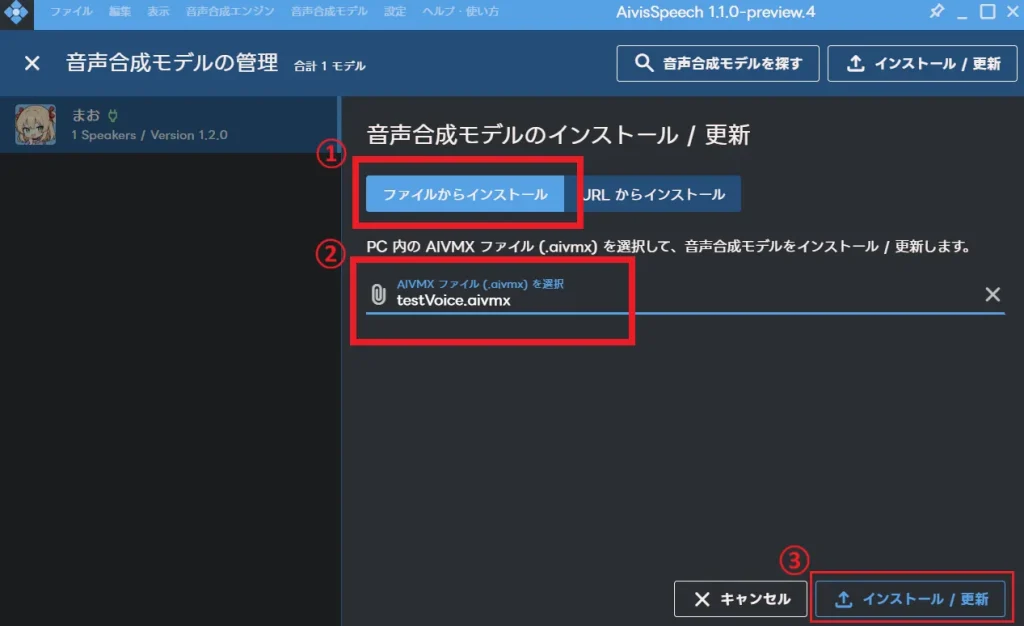Click the AivisSpeech logo icon
This screenshot has width=1024, height=626.
click(x=15, y=12)
